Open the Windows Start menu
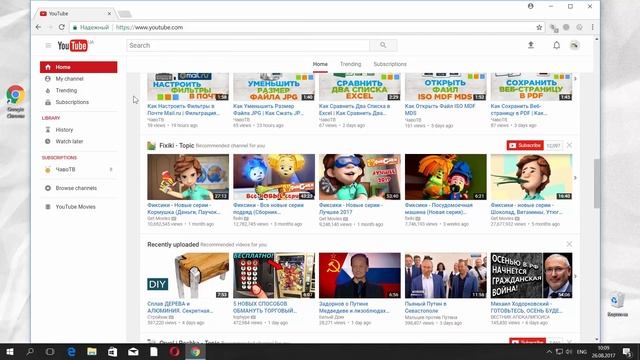 [x=10, y=351]
